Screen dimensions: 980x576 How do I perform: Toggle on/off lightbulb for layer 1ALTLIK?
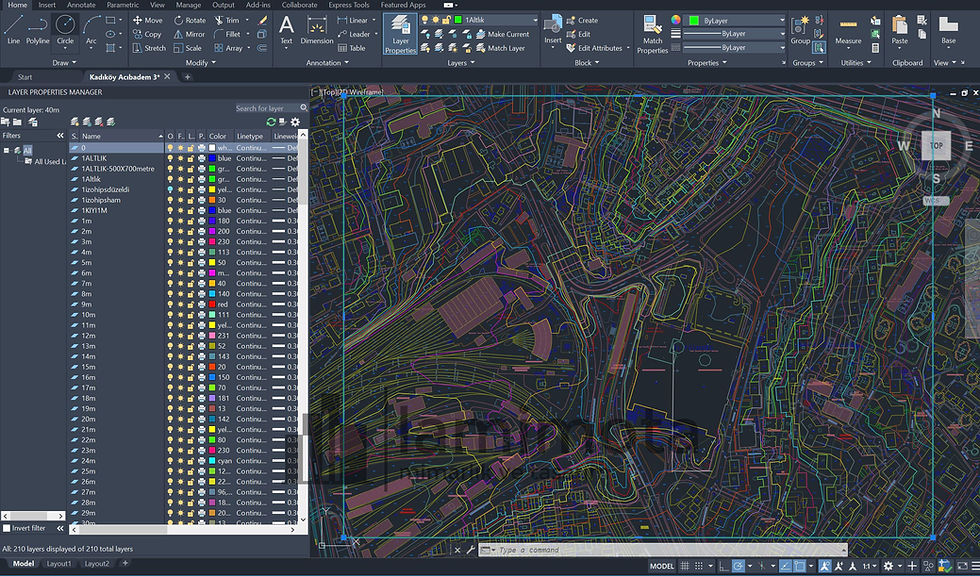click(170, 158)
